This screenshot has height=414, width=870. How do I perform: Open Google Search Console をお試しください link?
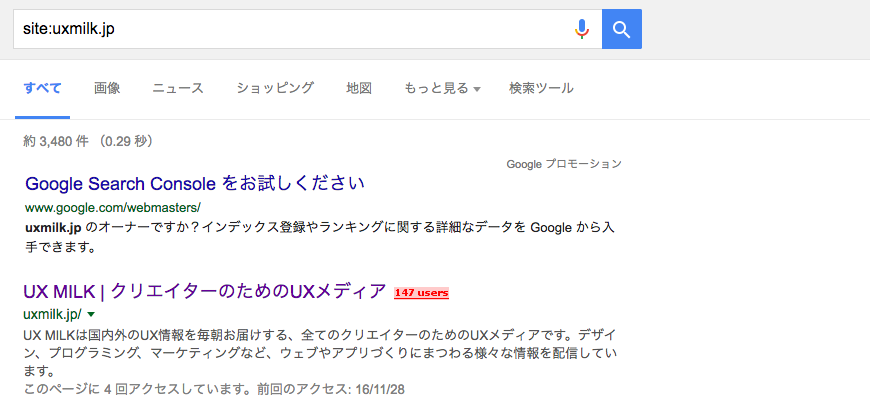[195, 183]
